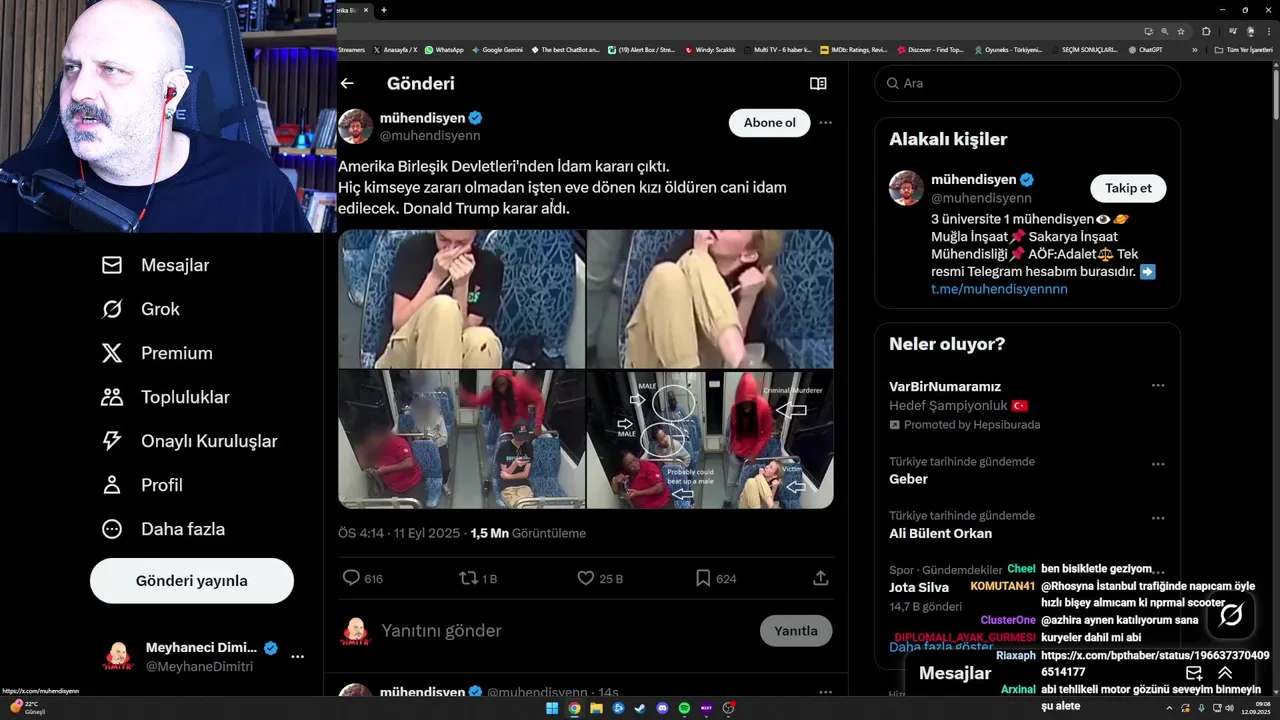
Task: Open options for Geber trend
Action: click(1158, 465)
